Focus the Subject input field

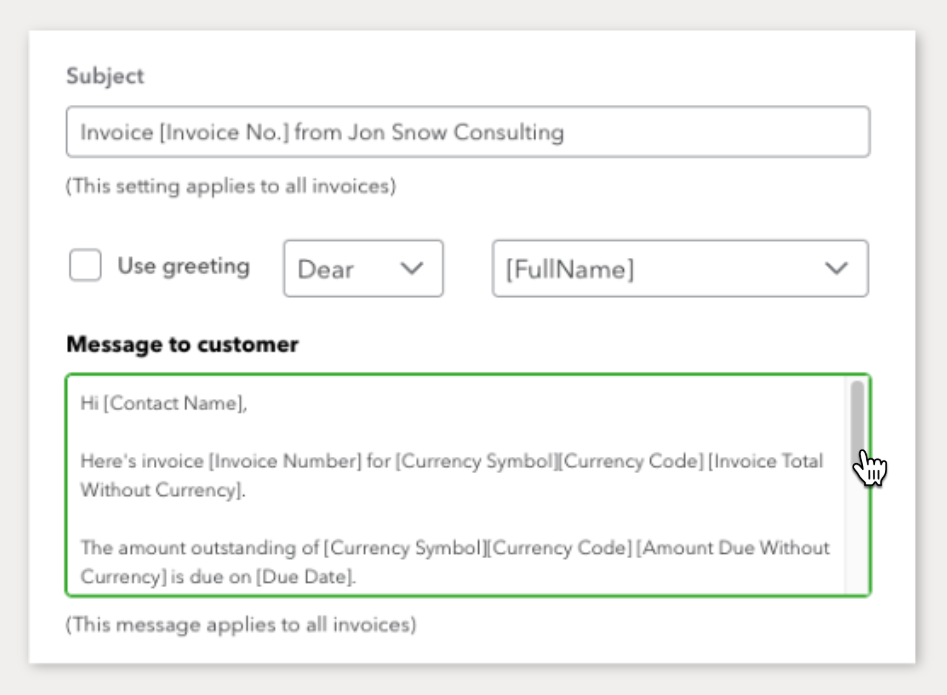point(467,132)
